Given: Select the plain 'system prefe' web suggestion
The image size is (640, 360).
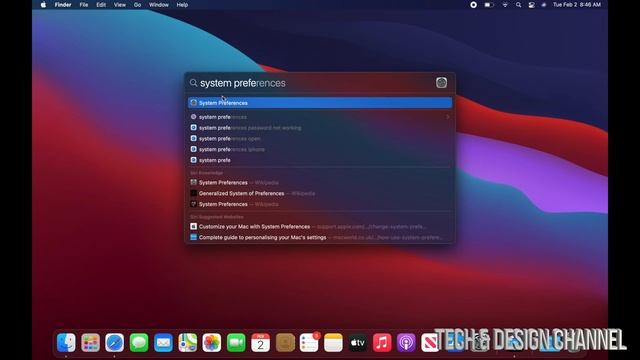Looking at the screenshot, I should tap(320, 160).
